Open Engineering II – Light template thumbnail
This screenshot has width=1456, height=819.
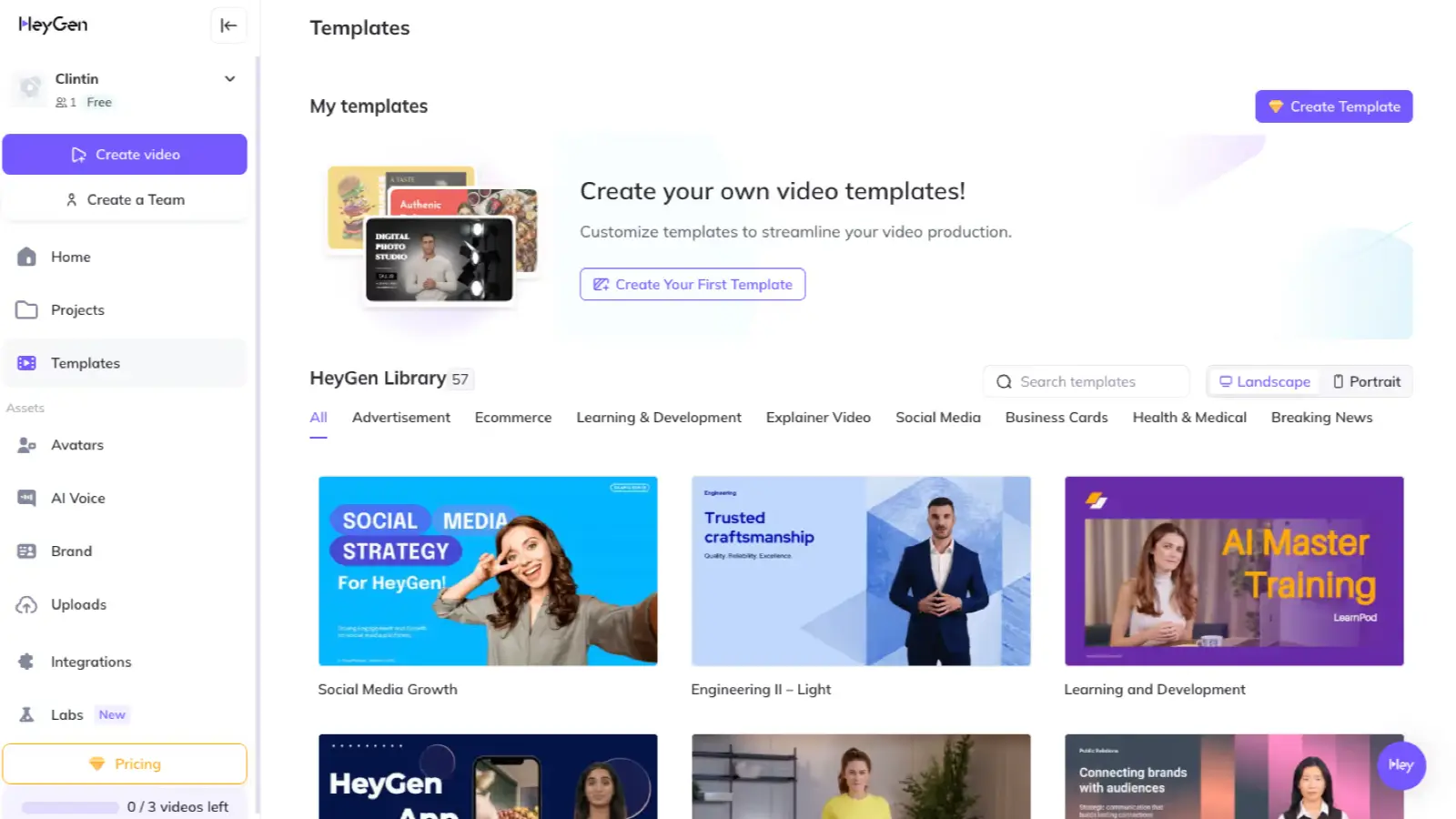[861, 571]
